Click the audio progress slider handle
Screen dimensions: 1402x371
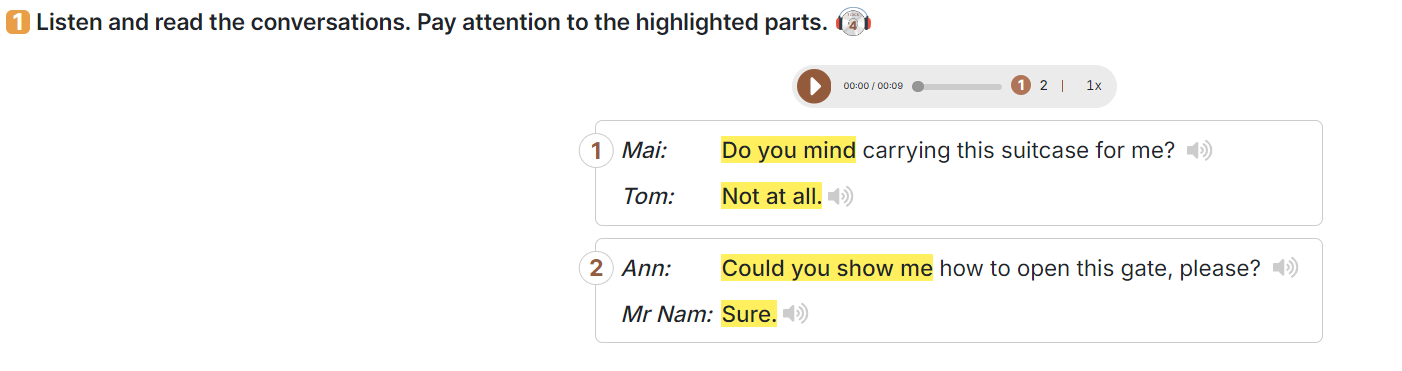pos(918,86)
